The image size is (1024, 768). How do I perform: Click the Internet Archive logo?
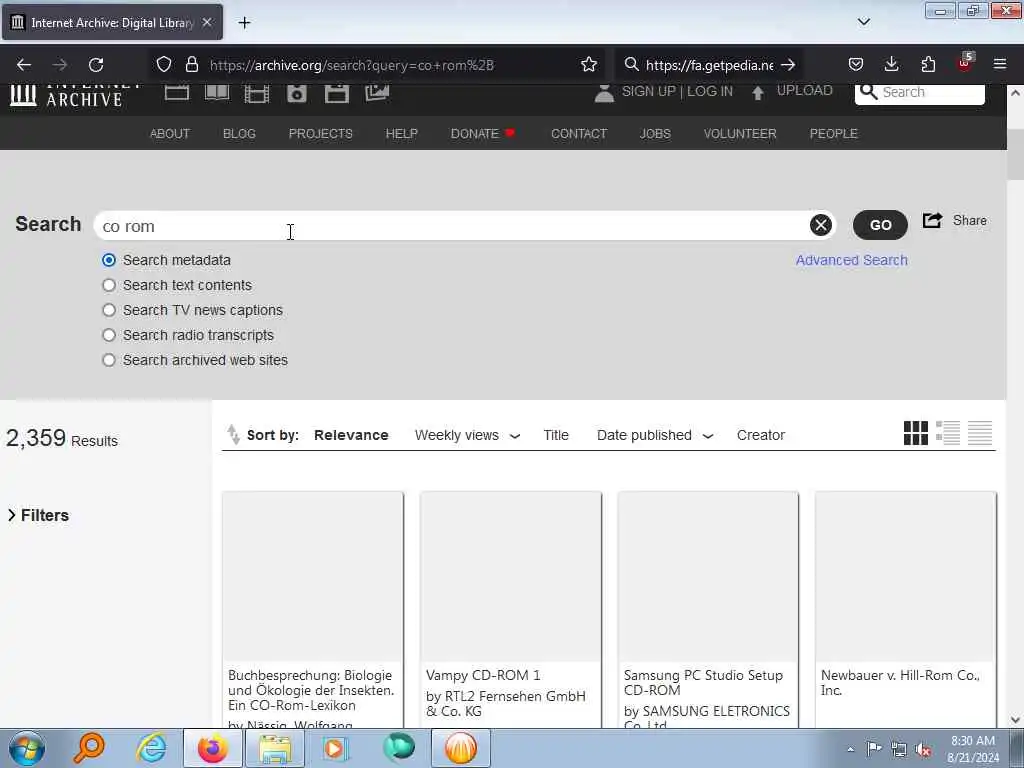pyautogui.click(x=74, y=95)
